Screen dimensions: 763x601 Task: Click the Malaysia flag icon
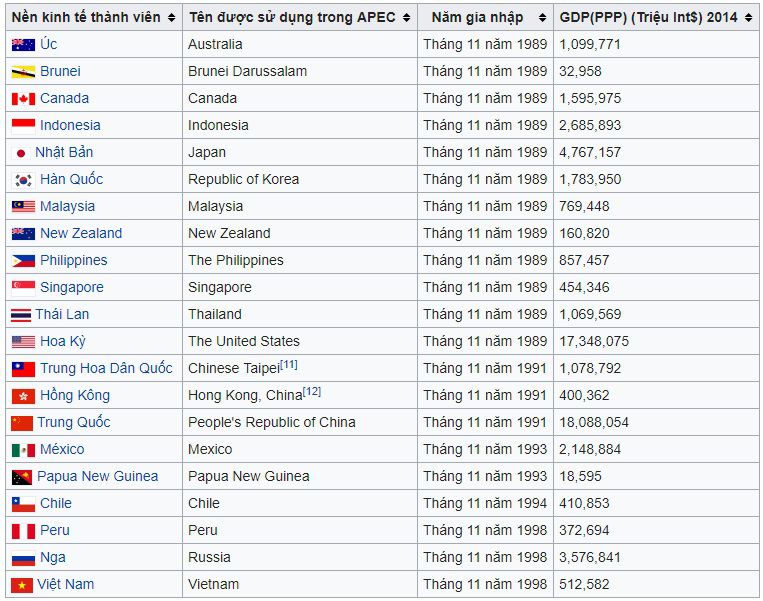23,207
